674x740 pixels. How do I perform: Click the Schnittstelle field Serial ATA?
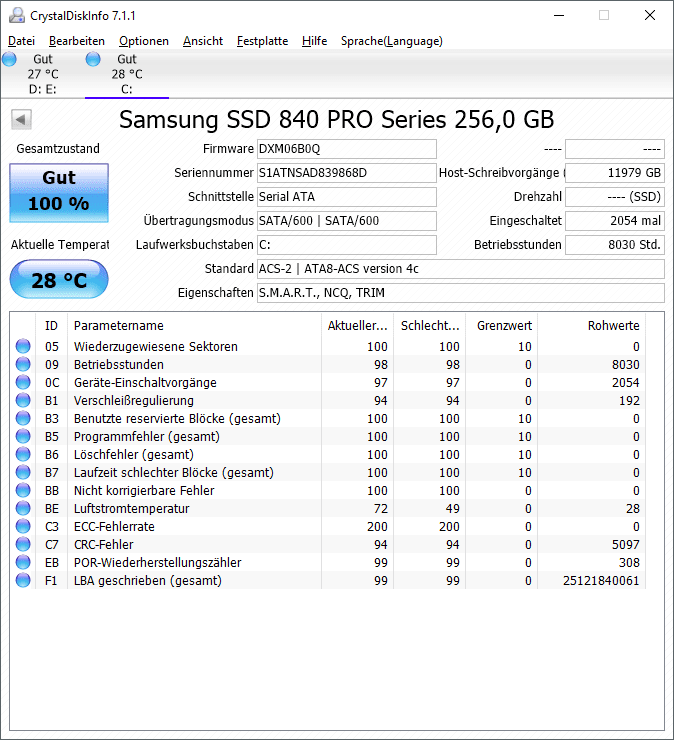point(347,197)
